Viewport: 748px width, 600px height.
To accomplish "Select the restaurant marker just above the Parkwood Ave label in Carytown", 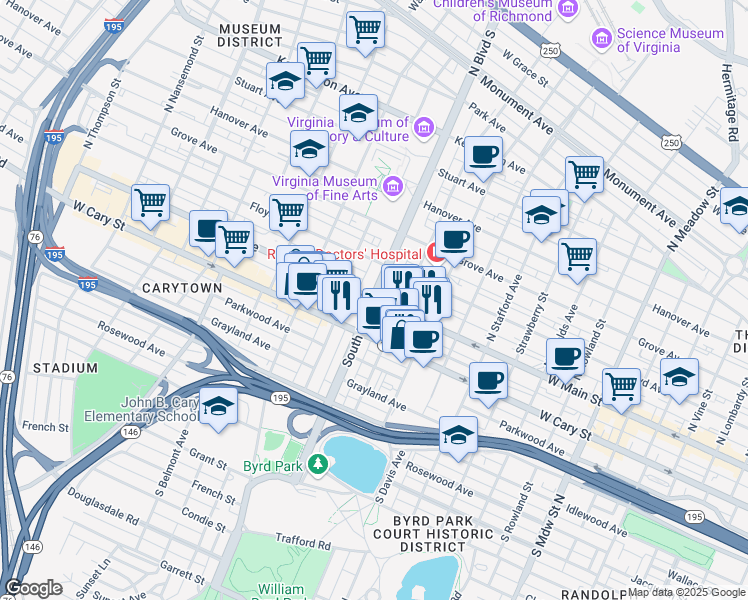I will [341, 296].
